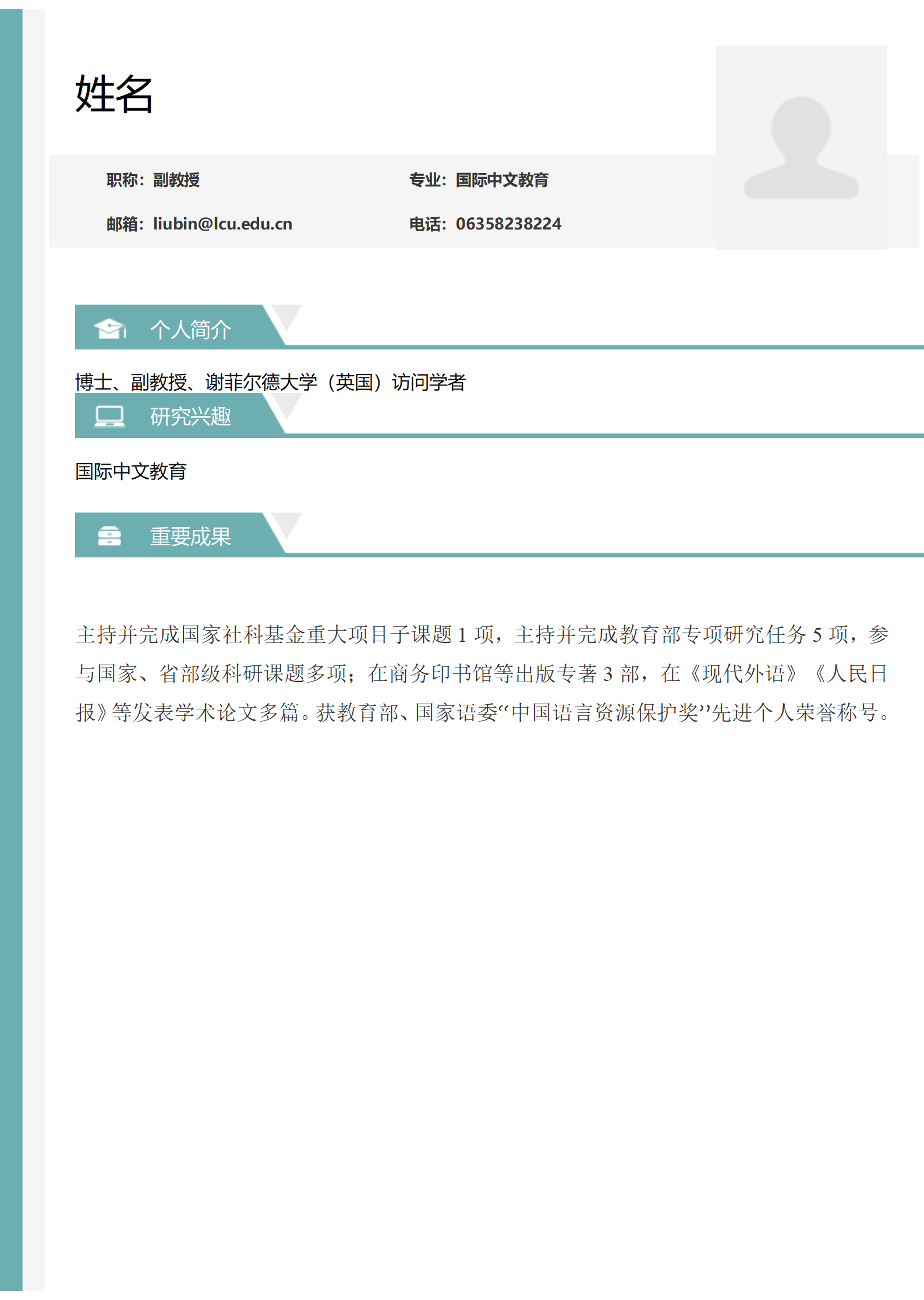Click the gray triangle next to 研究兴趣
The image size is (924, 1300).
click(x=286, y=404)
